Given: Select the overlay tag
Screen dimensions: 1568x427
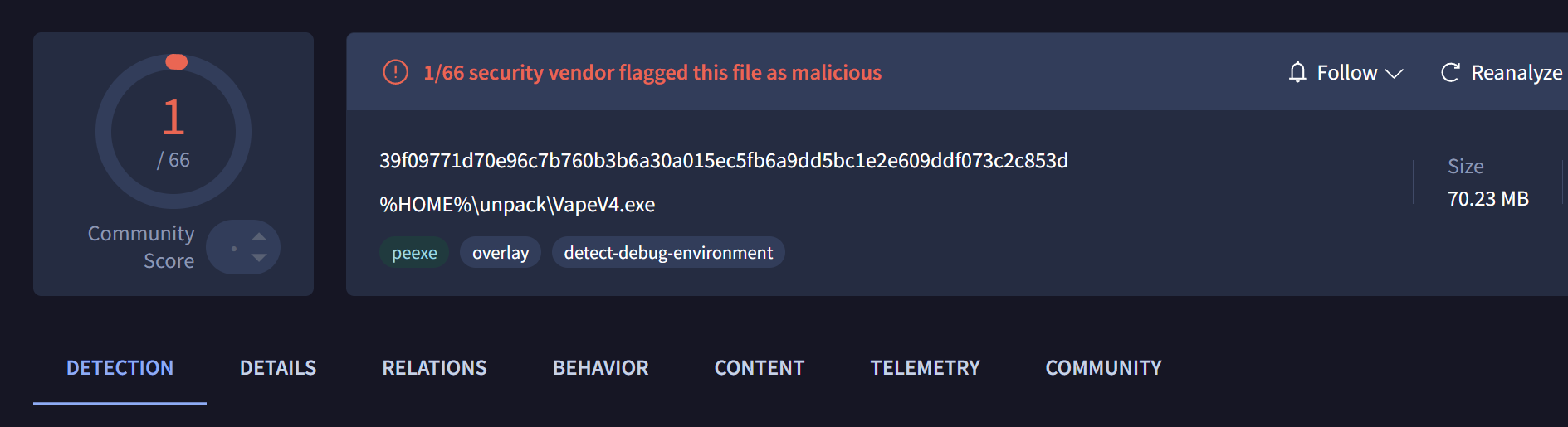Looking at the screenshot, I should coord(500,253).
